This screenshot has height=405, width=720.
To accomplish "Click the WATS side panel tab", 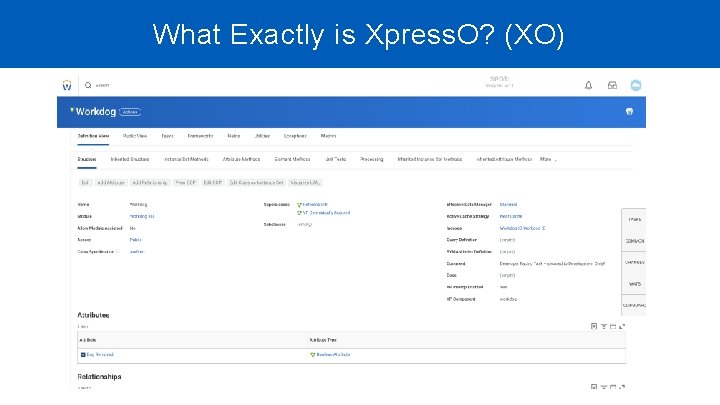I will pyautogui.click(x=634, y=284).
